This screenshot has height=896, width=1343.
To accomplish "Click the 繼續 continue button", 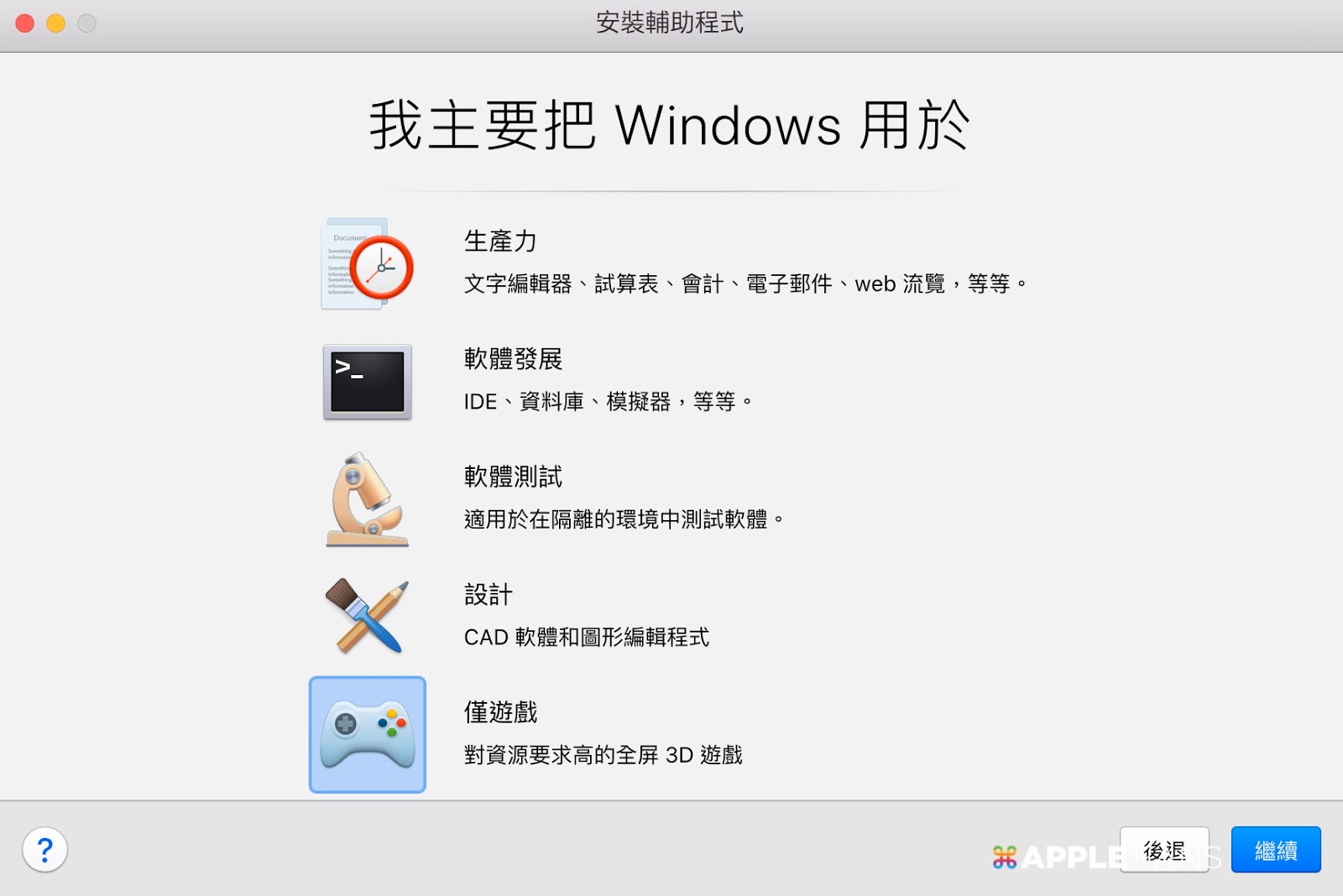I will tap(1276, 850).
